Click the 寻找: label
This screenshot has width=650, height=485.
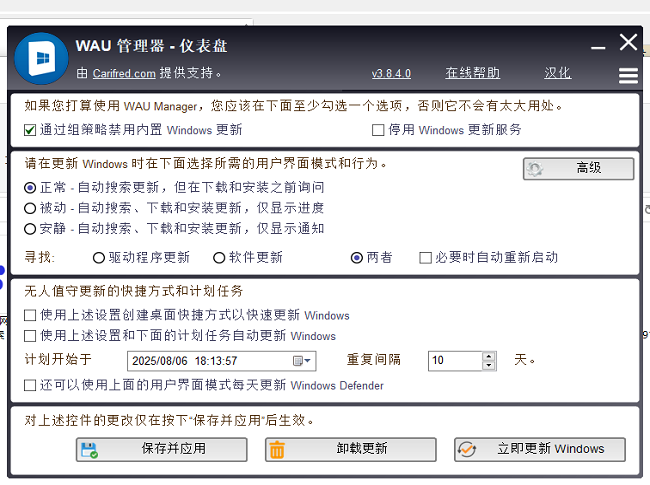coord(39,257)
